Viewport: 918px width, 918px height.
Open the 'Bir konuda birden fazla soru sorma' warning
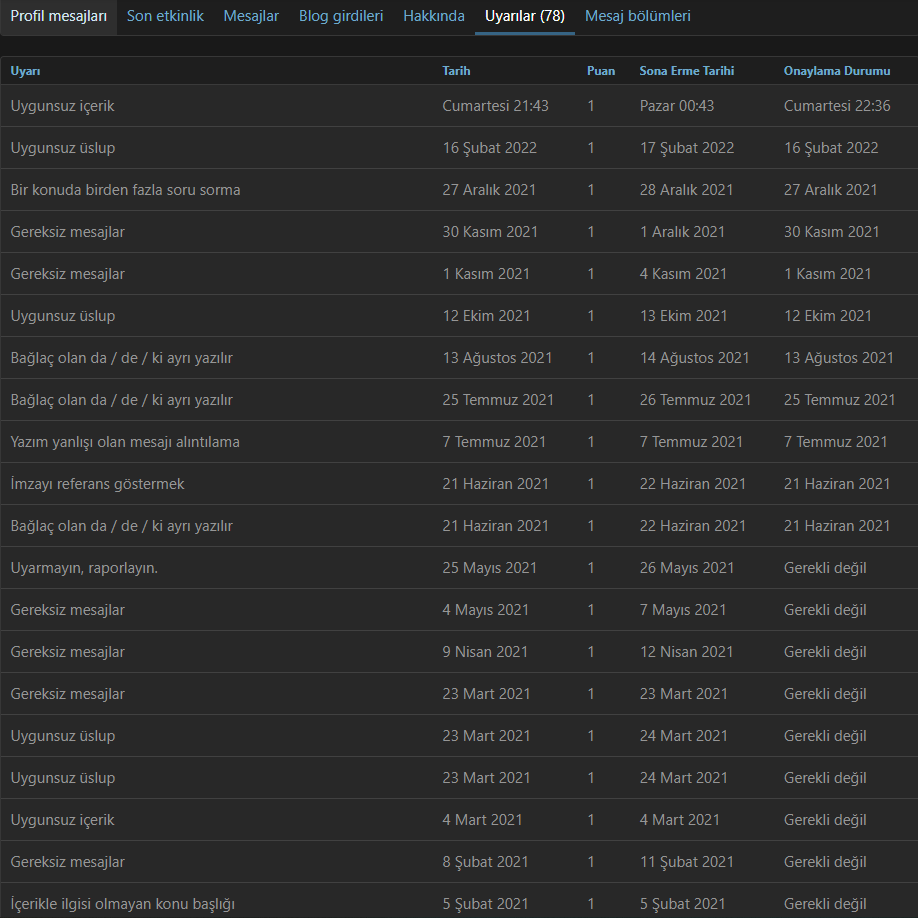[126, 190]
